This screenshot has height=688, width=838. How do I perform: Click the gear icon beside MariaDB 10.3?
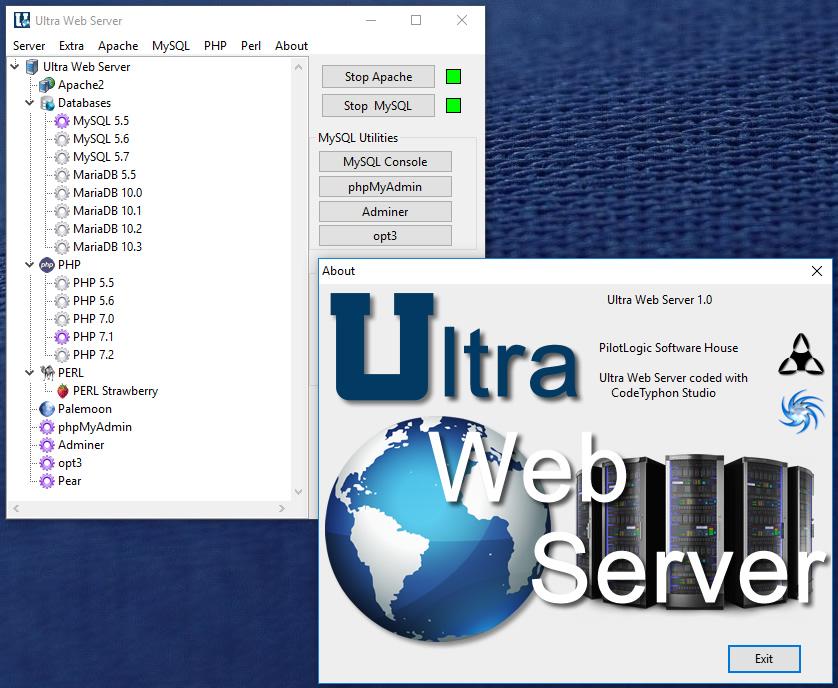click(62, 247)
